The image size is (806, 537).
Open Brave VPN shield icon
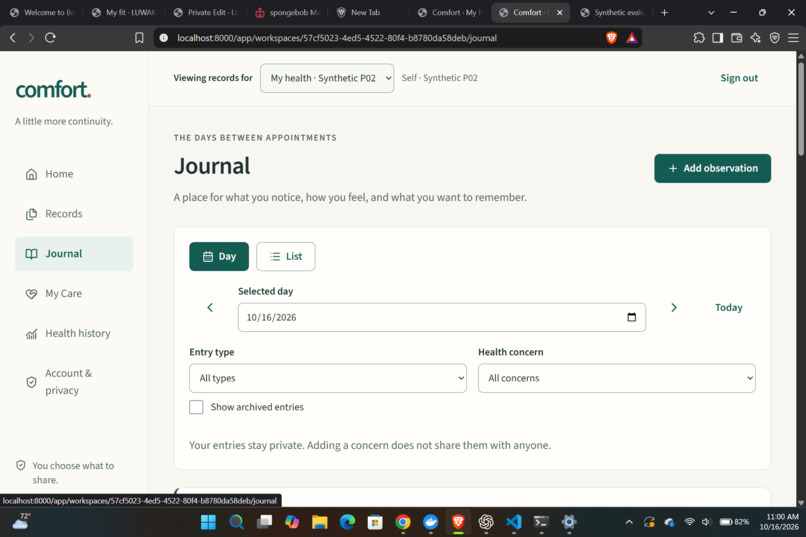point(774,38)
